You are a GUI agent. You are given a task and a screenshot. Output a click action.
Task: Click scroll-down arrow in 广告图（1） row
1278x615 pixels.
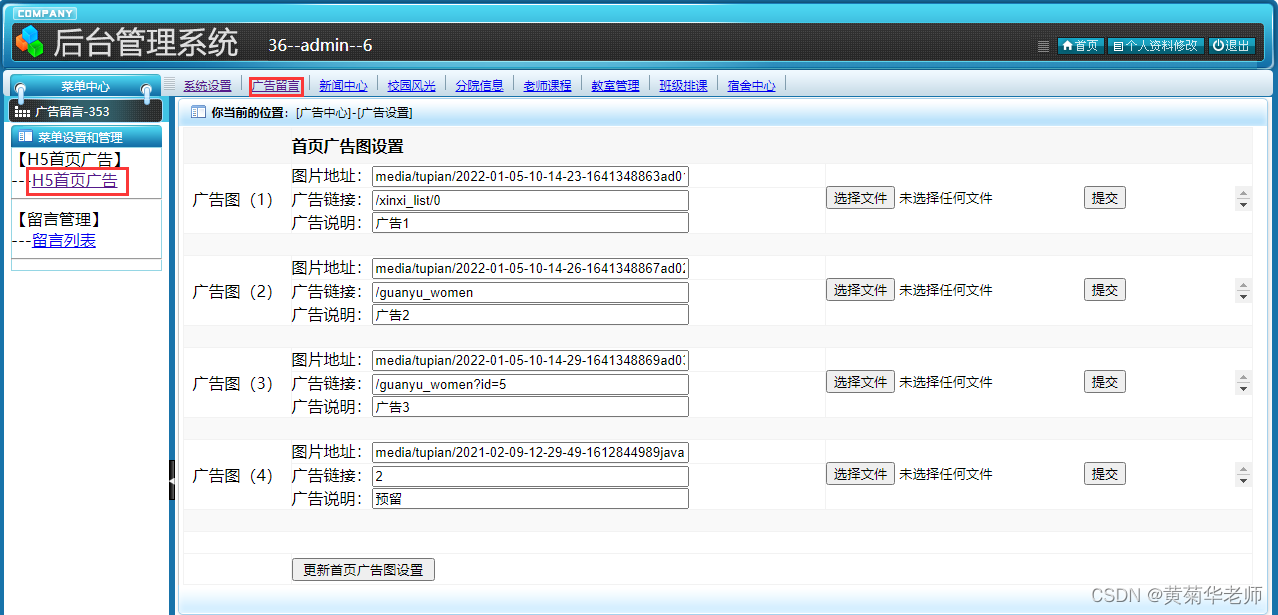point(1243,205)
